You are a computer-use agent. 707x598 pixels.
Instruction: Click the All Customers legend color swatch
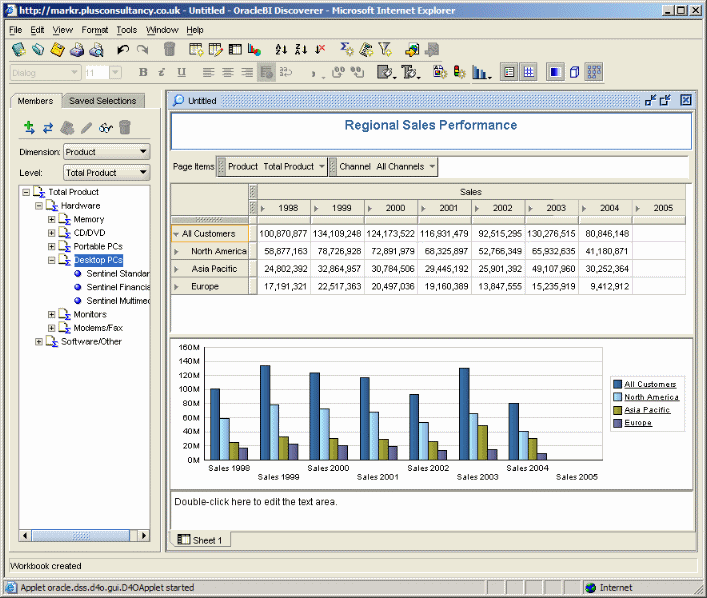(x=616, y=384)
